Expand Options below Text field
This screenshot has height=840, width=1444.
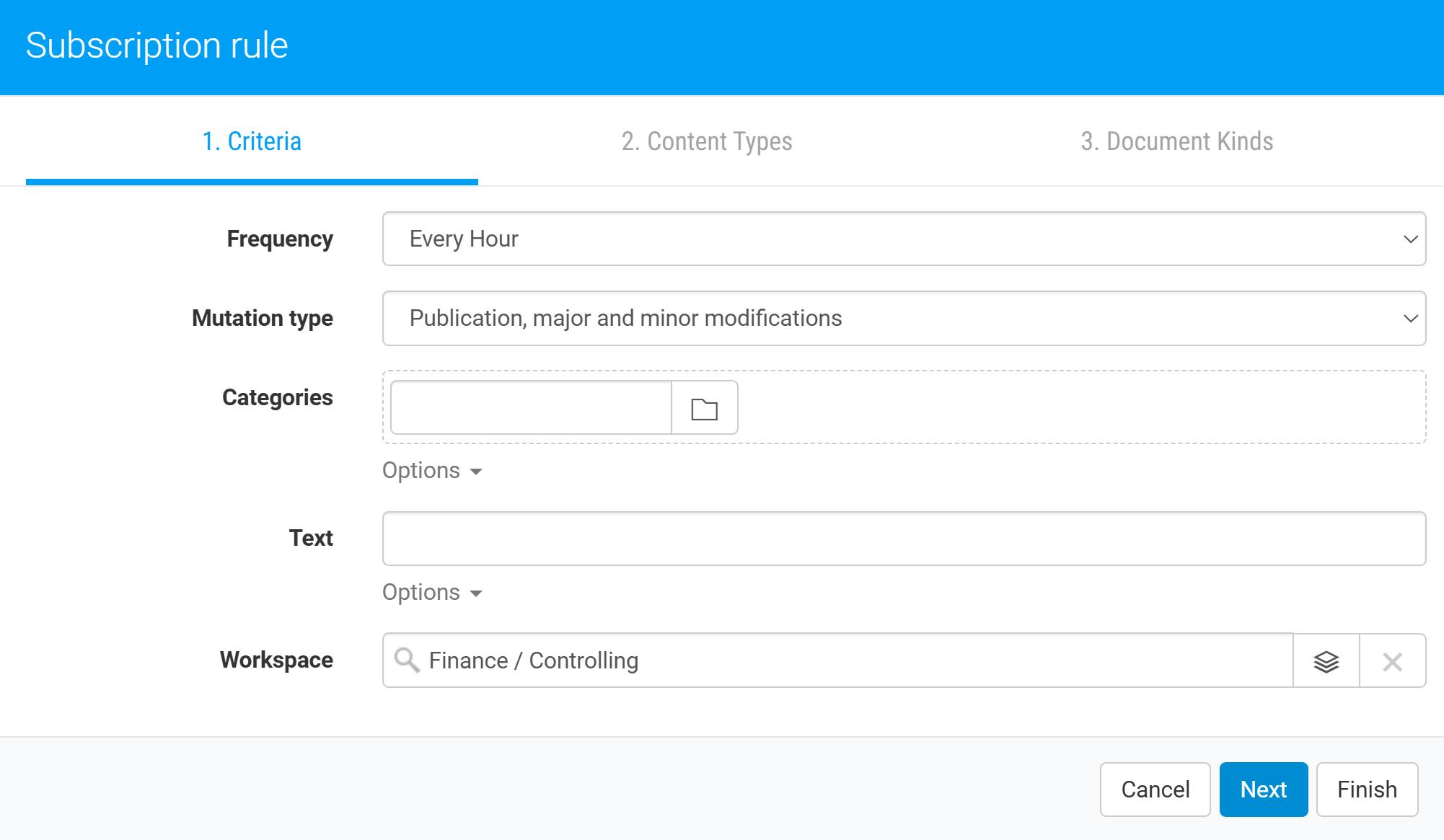(431, 593)
